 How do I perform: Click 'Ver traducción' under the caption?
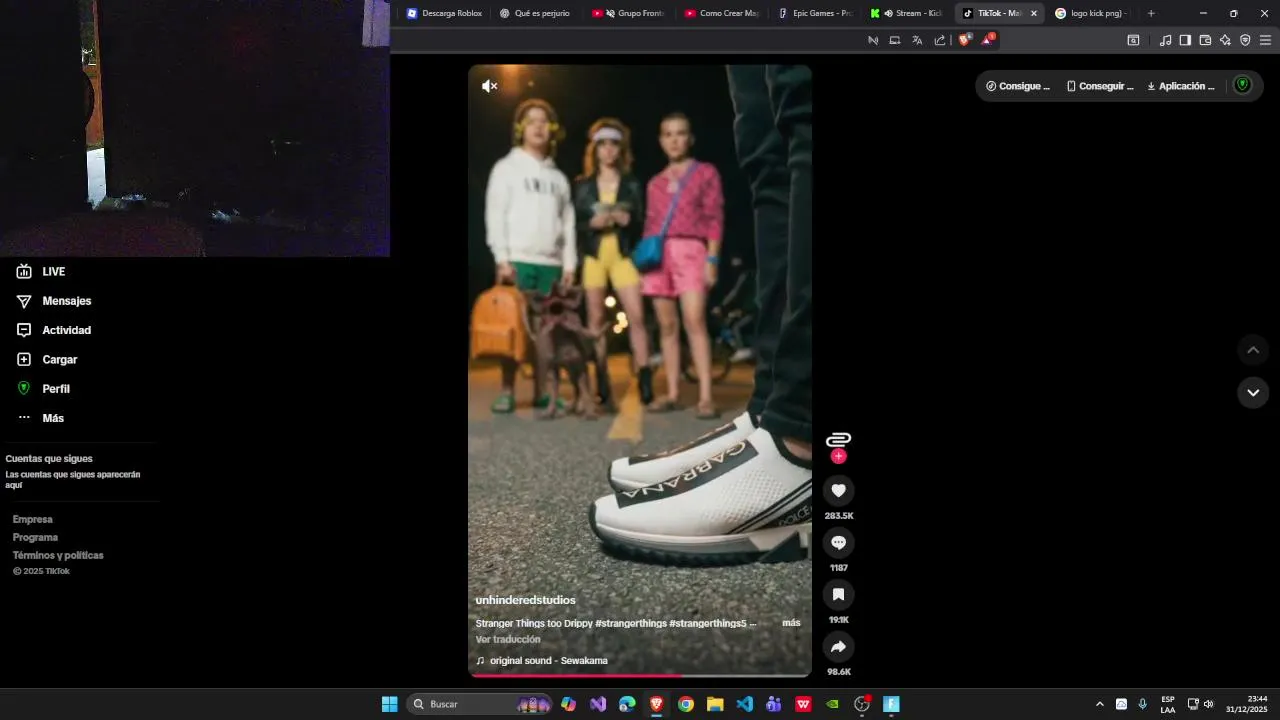(x=508, y=639)
